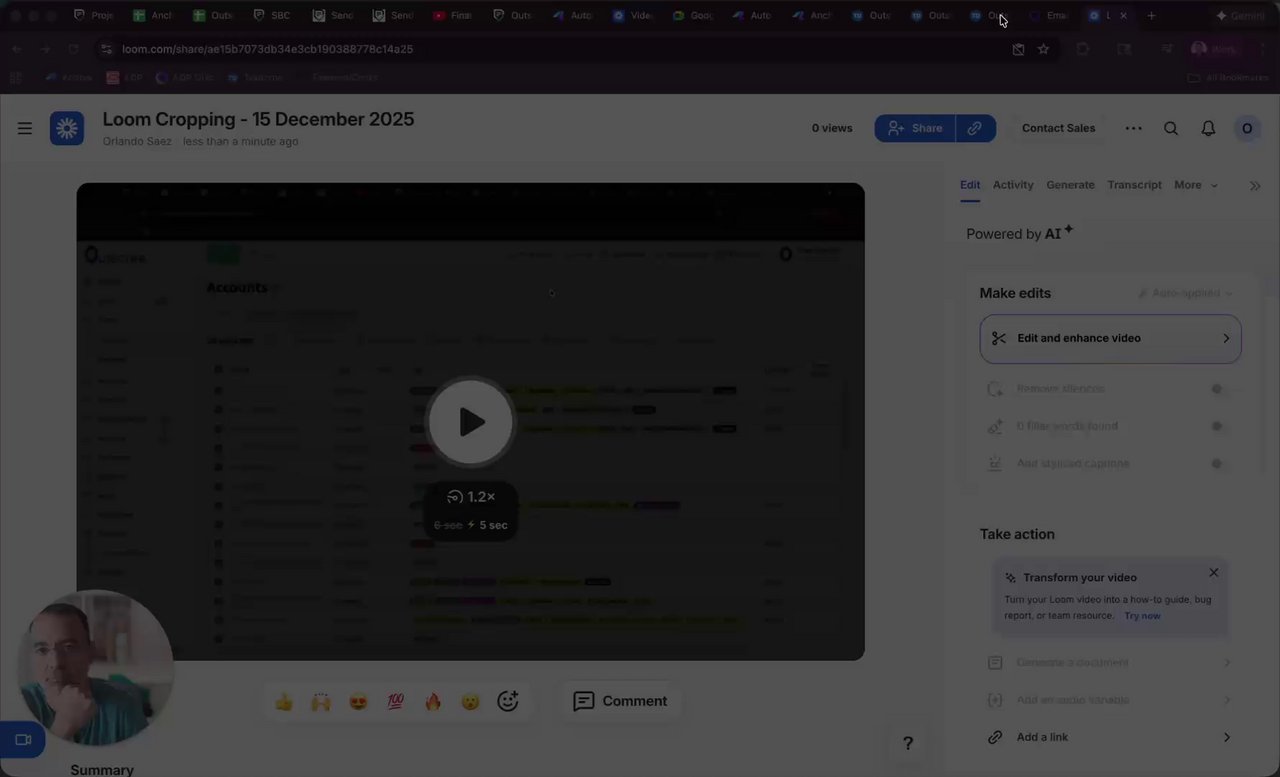The image size is (1280, 777).
Task: Click the webcam bubble thumbnail
Action: 96,668
